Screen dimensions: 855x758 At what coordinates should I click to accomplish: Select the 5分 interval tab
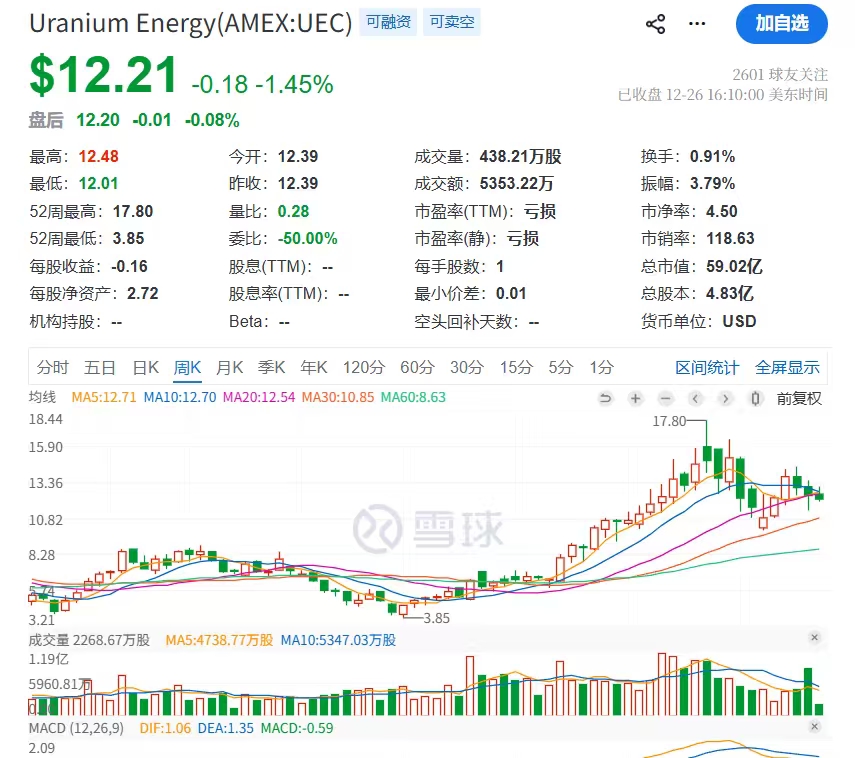[x=561, y=368]
